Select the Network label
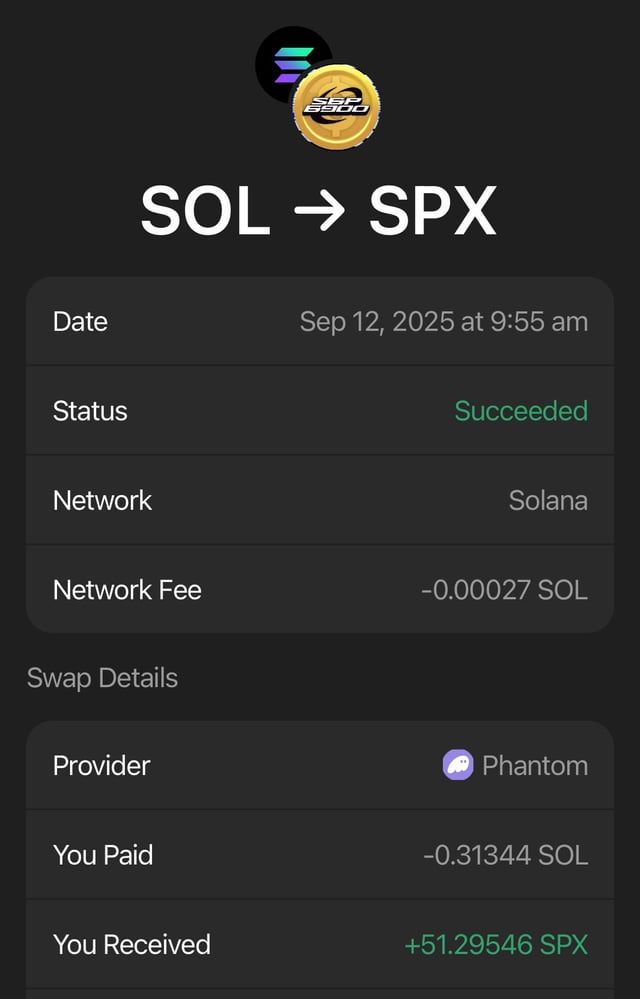The width and height of the screenshot is (640, 999). pyautogui.click(x=102, y=500)
